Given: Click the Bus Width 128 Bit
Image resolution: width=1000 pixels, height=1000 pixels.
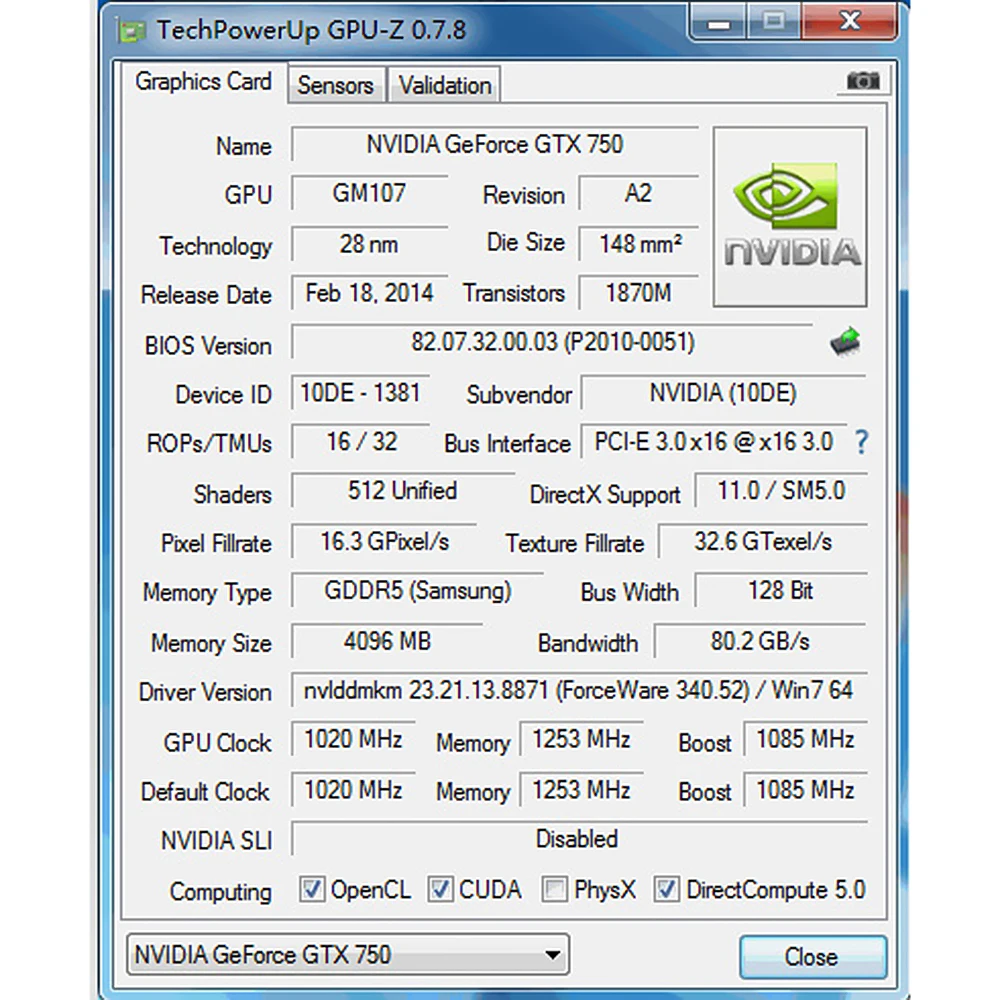Looking at the screenshot, I should [x=781, y=591].
